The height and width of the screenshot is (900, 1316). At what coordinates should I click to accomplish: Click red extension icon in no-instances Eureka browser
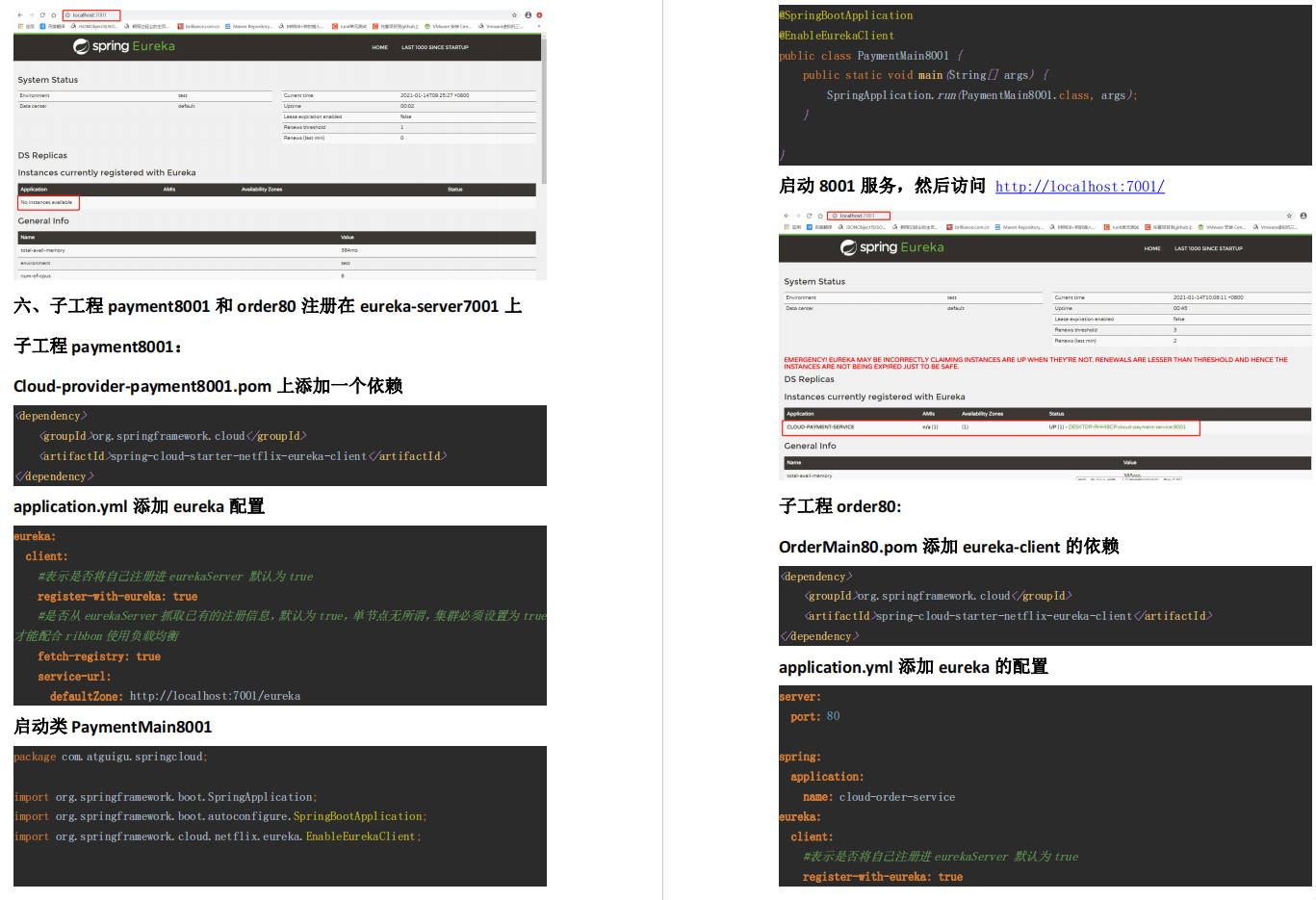[x=539, y=15]
